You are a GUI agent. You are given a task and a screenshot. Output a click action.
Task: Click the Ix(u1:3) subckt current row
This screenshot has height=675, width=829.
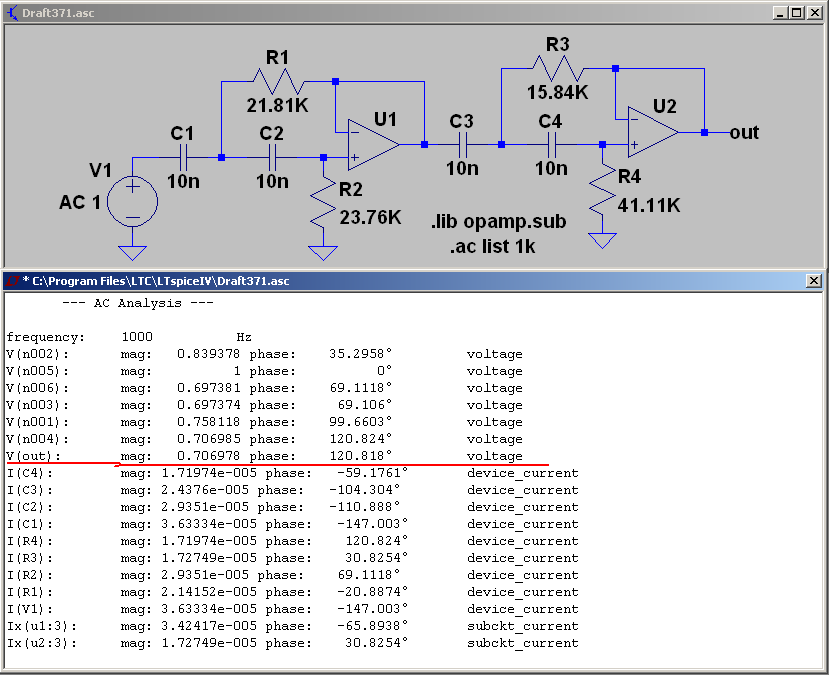pos(292,626)
